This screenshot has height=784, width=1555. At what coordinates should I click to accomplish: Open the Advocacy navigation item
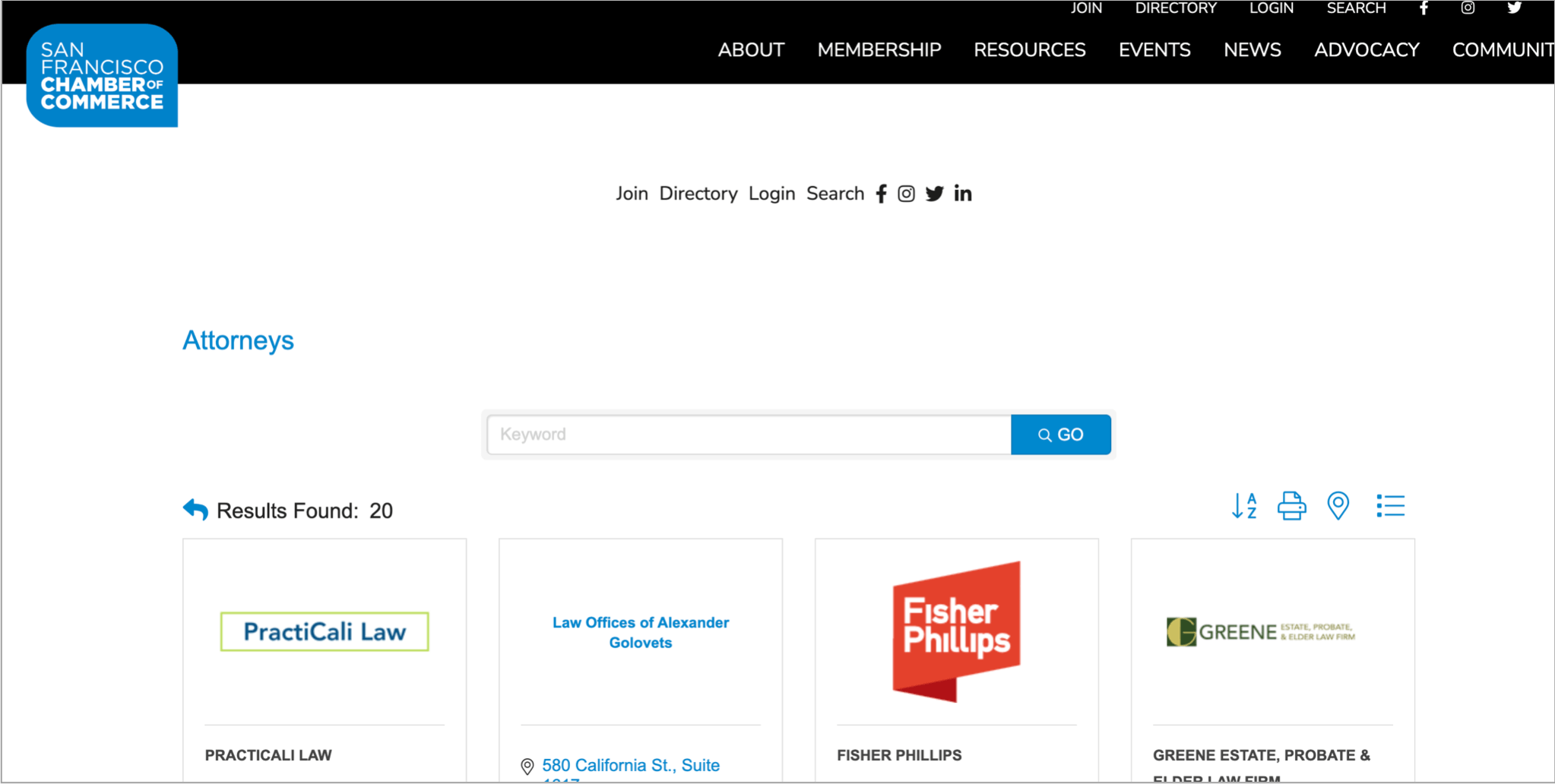point(1367,50)
